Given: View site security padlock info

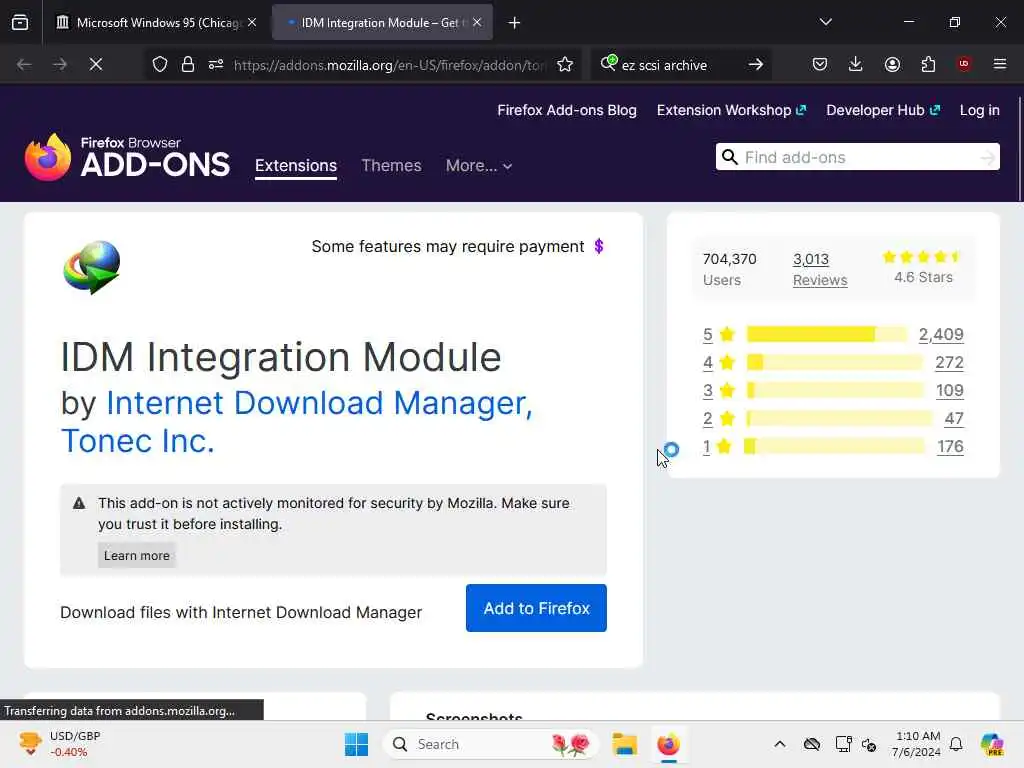Looking at the screenshot, I should pyautogui.click(x=188, y=64).
